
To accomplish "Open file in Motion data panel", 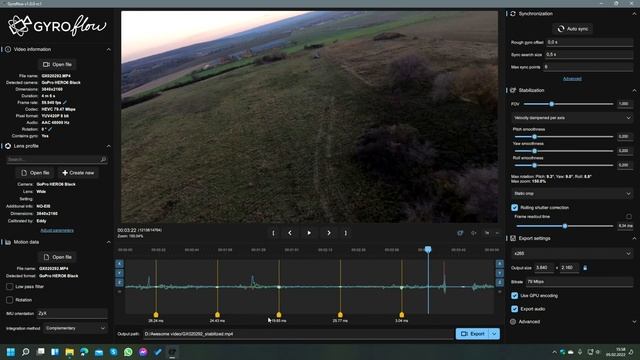I will click(57, 257).
